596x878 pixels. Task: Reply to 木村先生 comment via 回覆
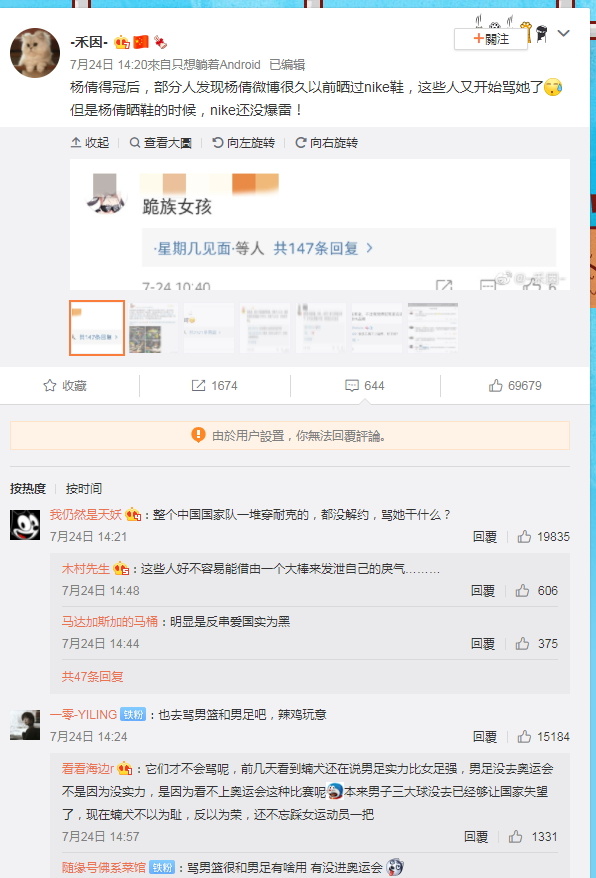pyautogui.click(x=483, y=590)
